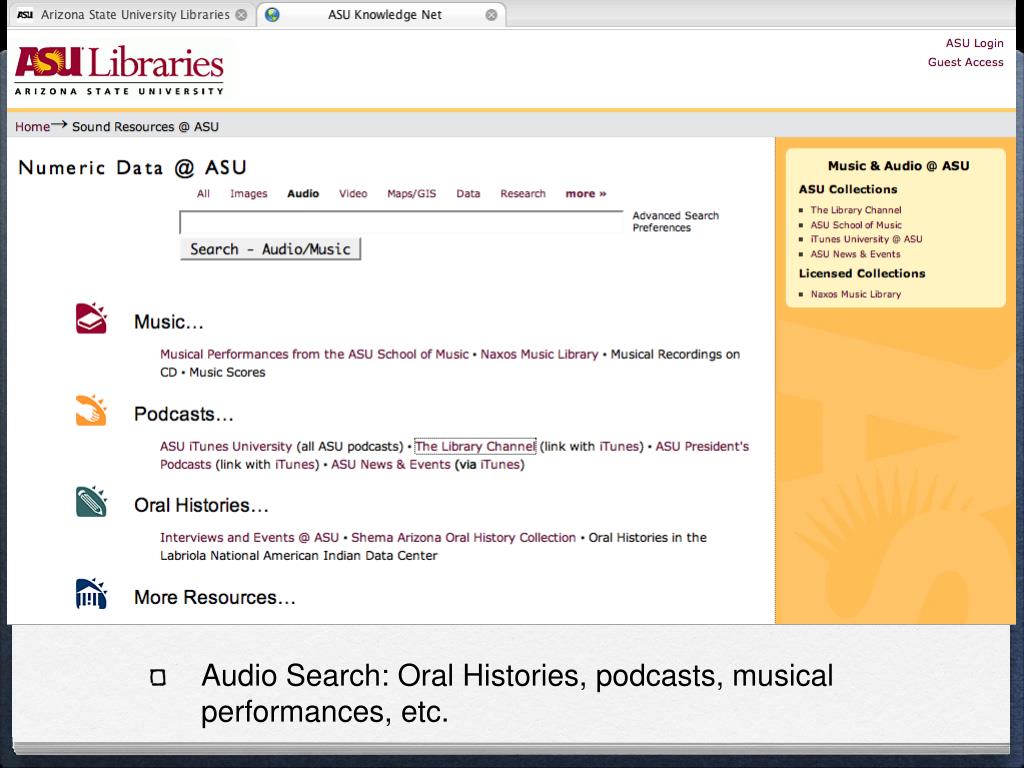Viewport: 1024px width, 768px height.
Task: Open Shema Arizona Oral History Collection
Action: click(x=463, y=537)
